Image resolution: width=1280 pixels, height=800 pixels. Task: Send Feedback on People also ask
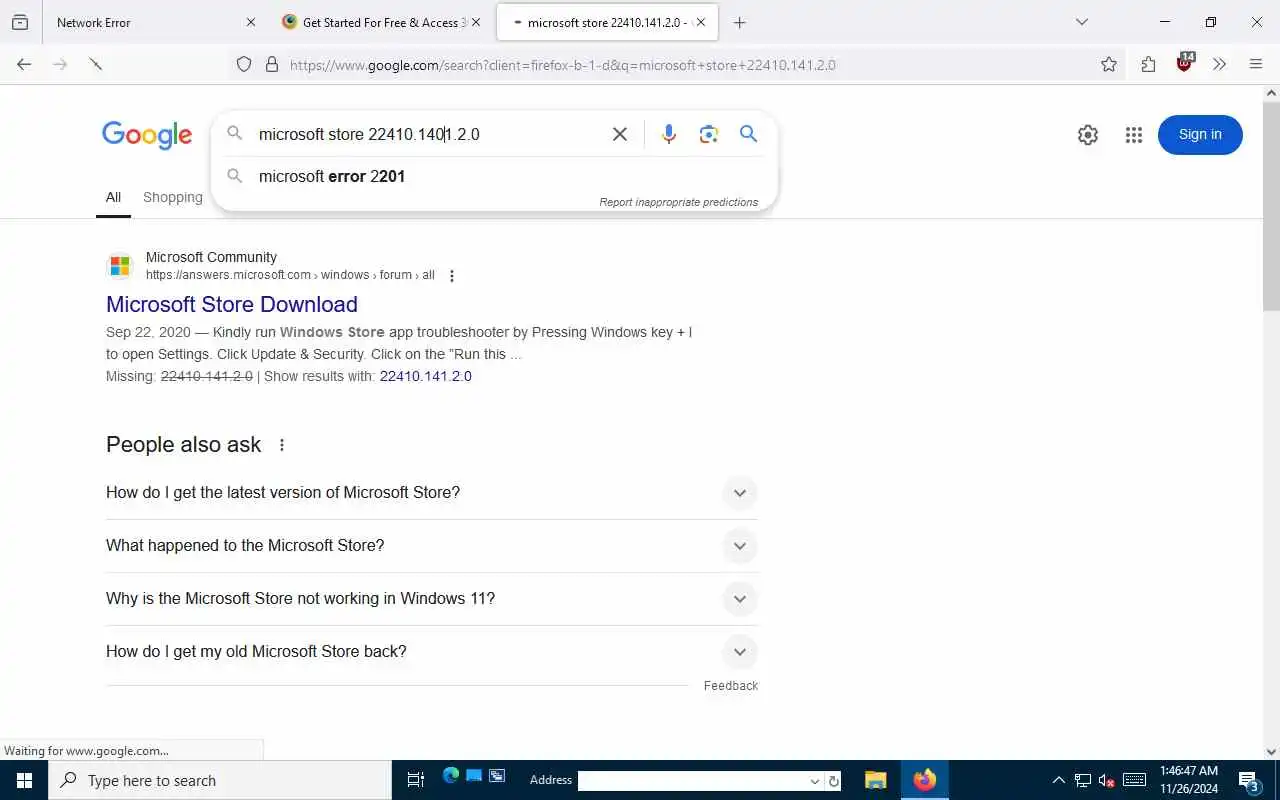pyautogui.click(x=731, y=685)
